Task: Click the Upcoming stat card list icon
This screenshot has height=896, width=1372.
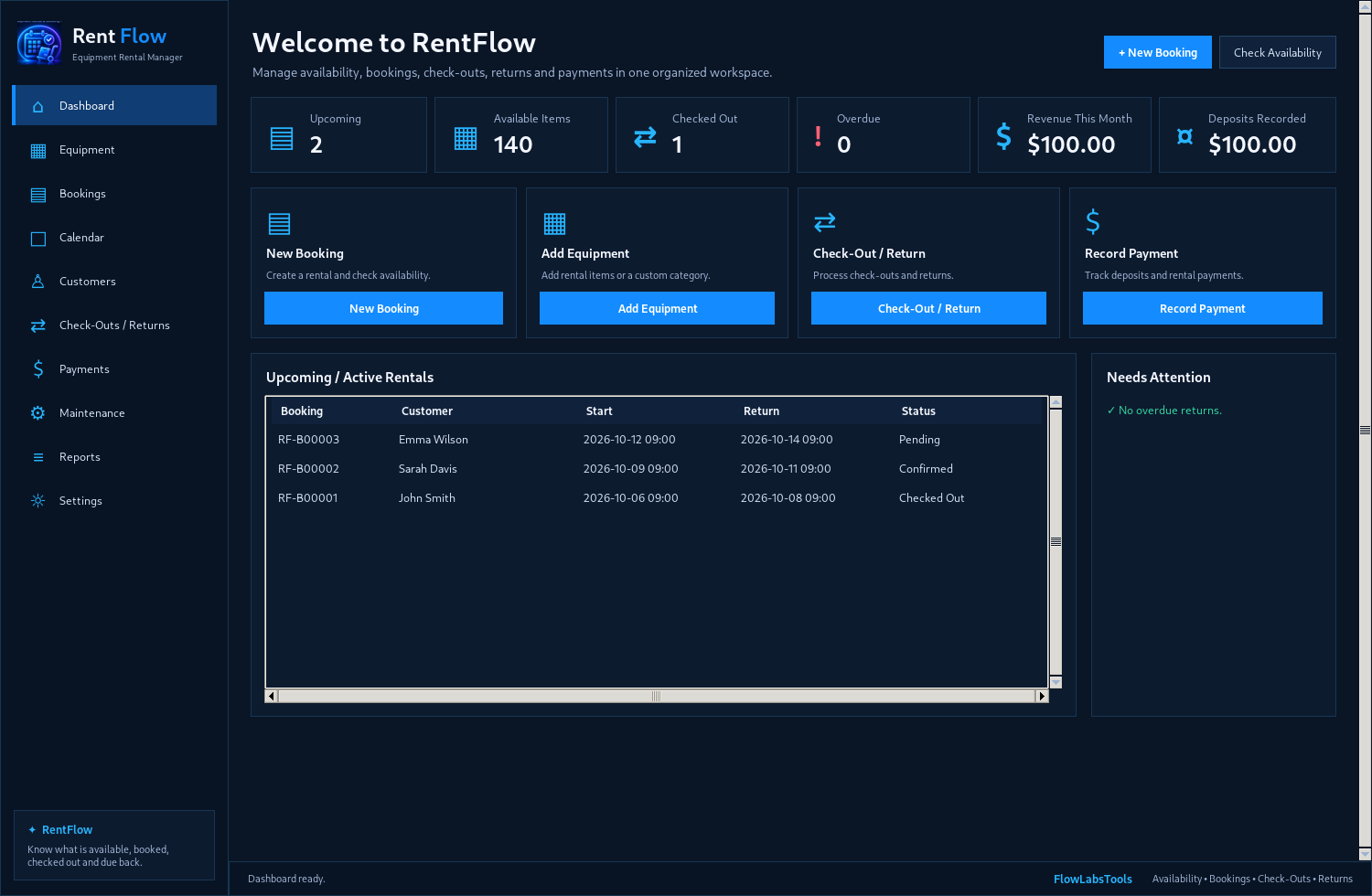Action: tap(282, 138)
